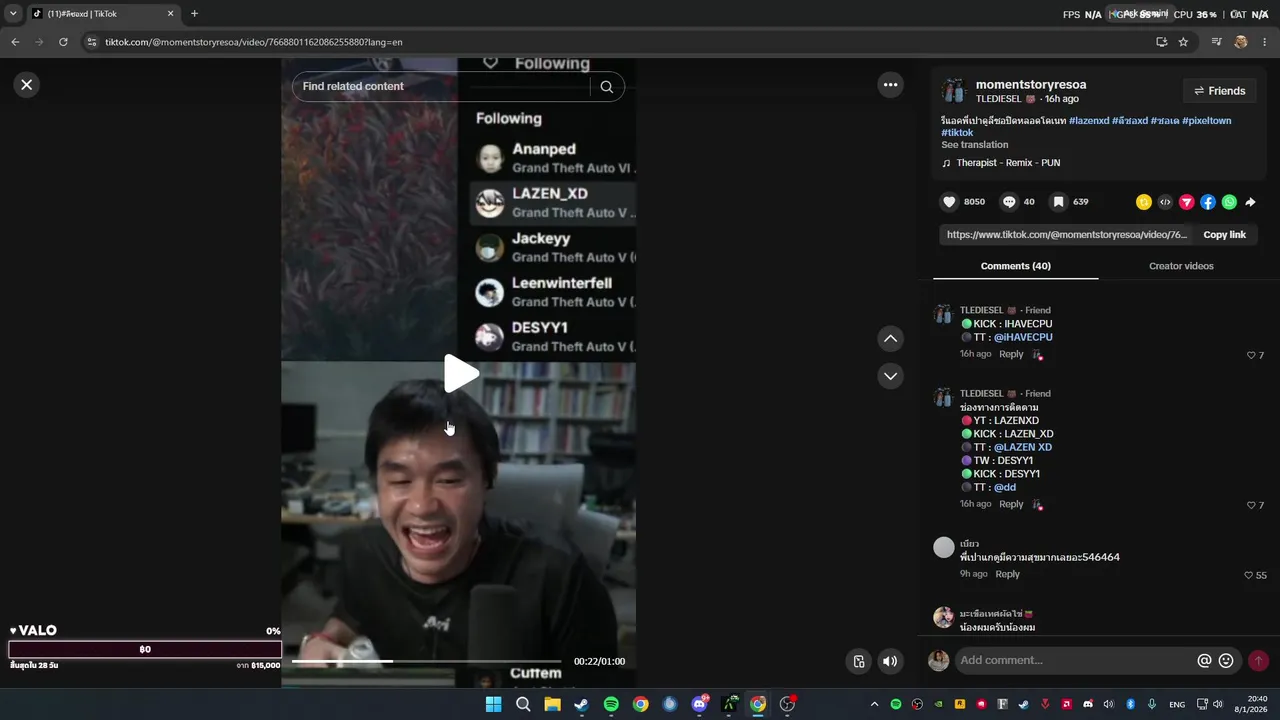The image size is (1280, 720).
Task: Get the embed code icon
Action: [x=1165, y=202]
